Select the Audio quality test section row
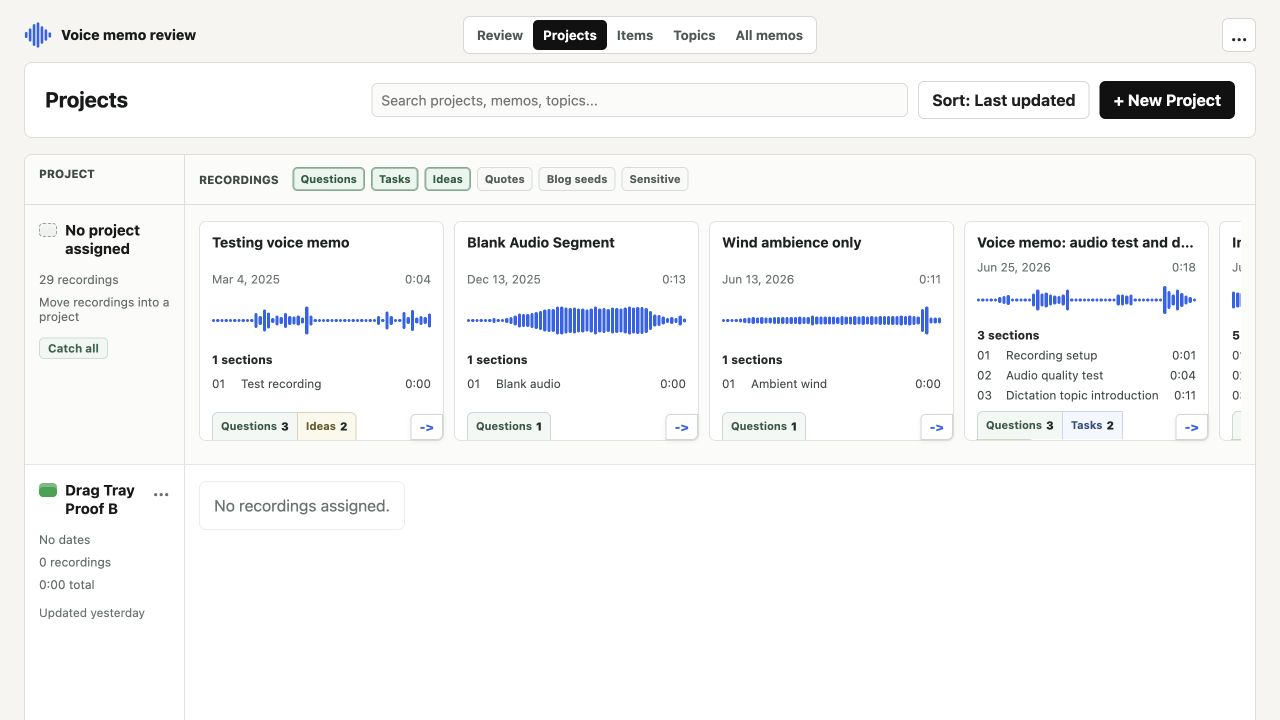The height and width of the screenshot is (720, 1280). (x=1086, y=375)
